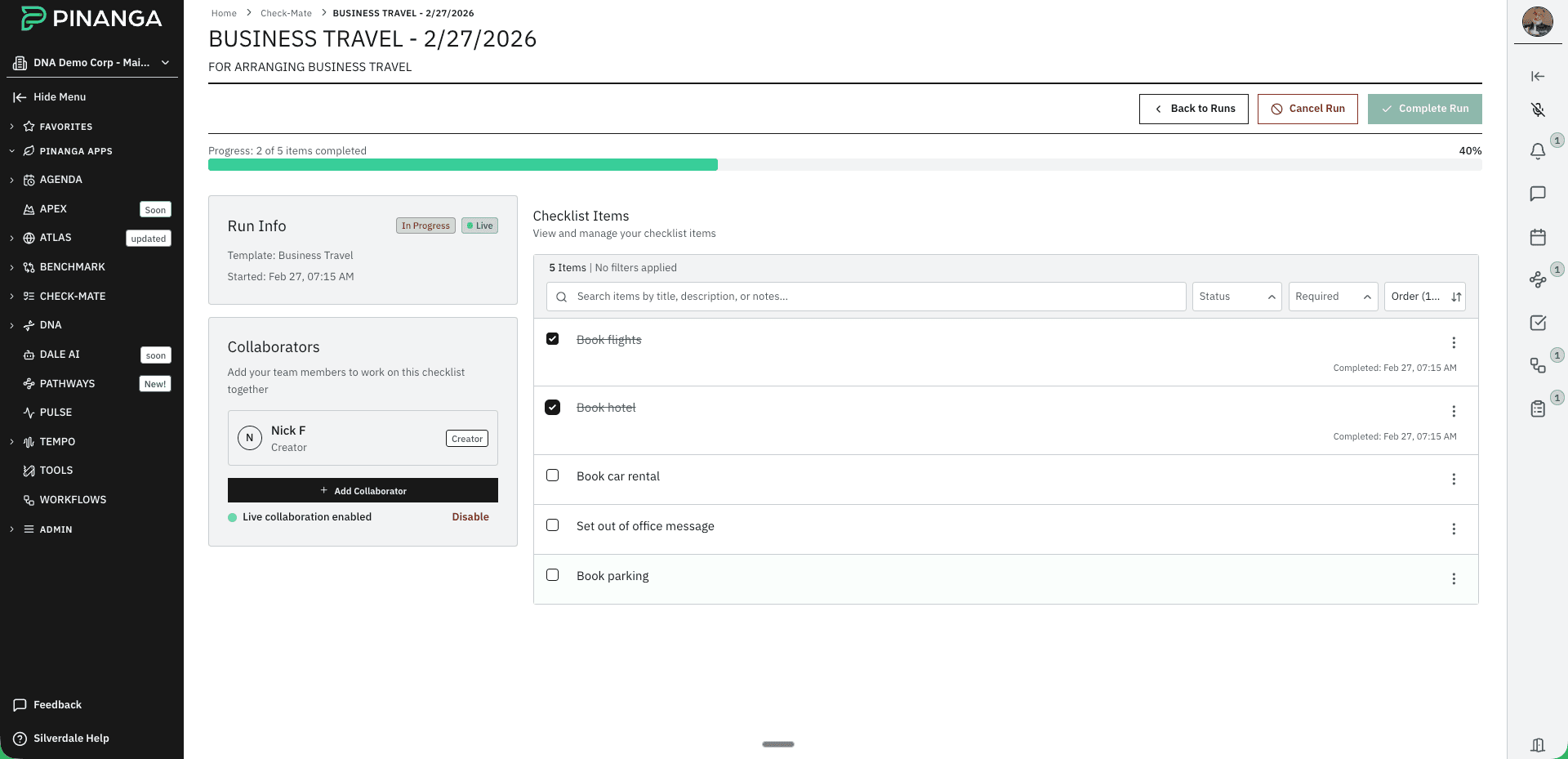Select TOOLS in the sidebar menu
The height and width of the screenshot is (759, 1568).
click(x=56, y=470)
